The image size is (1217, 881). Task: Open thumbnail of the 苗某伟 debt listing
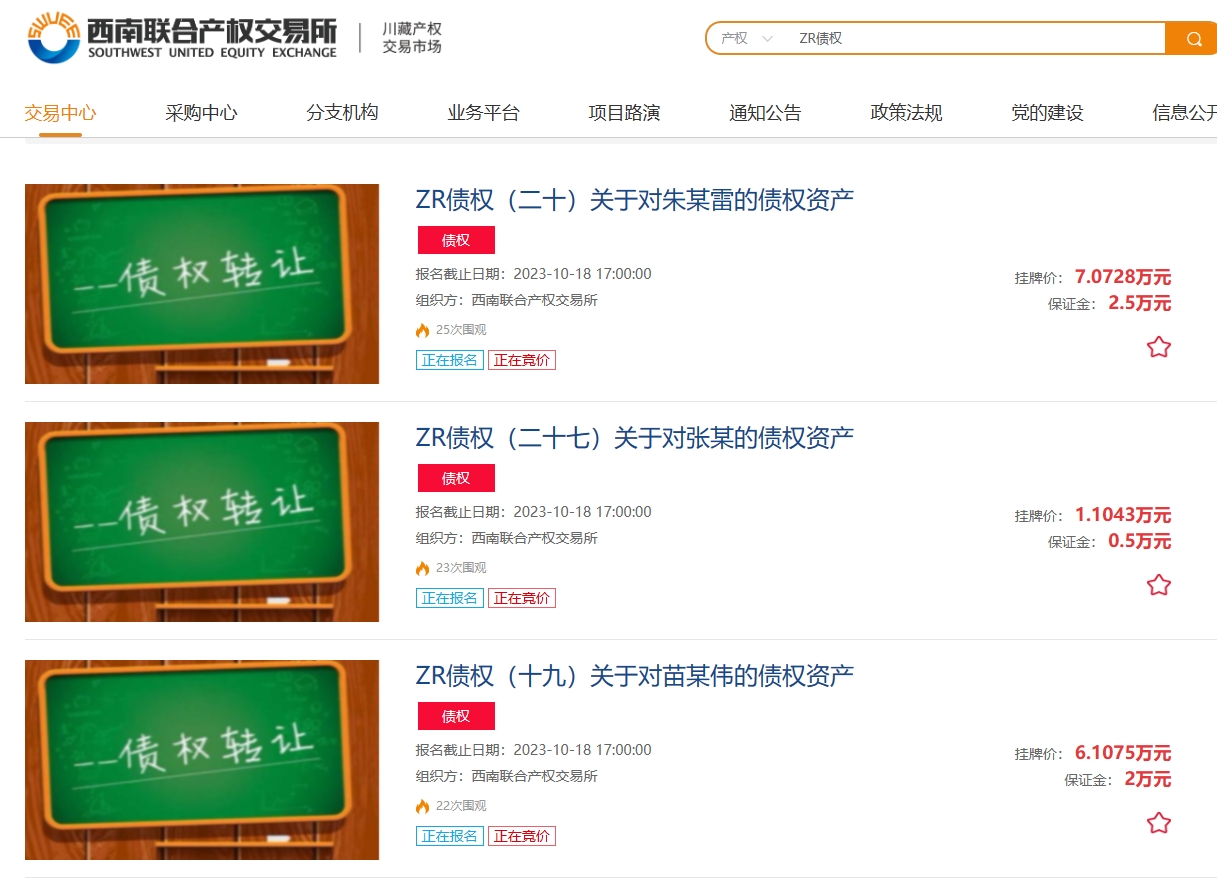(x=202, y=760)
